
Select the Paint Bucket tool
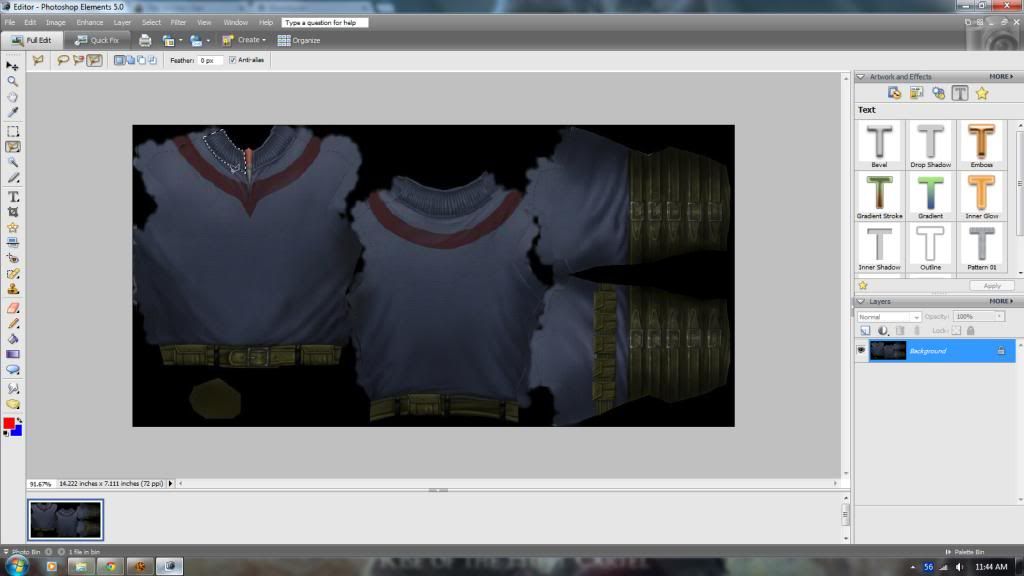coord(12,338)
